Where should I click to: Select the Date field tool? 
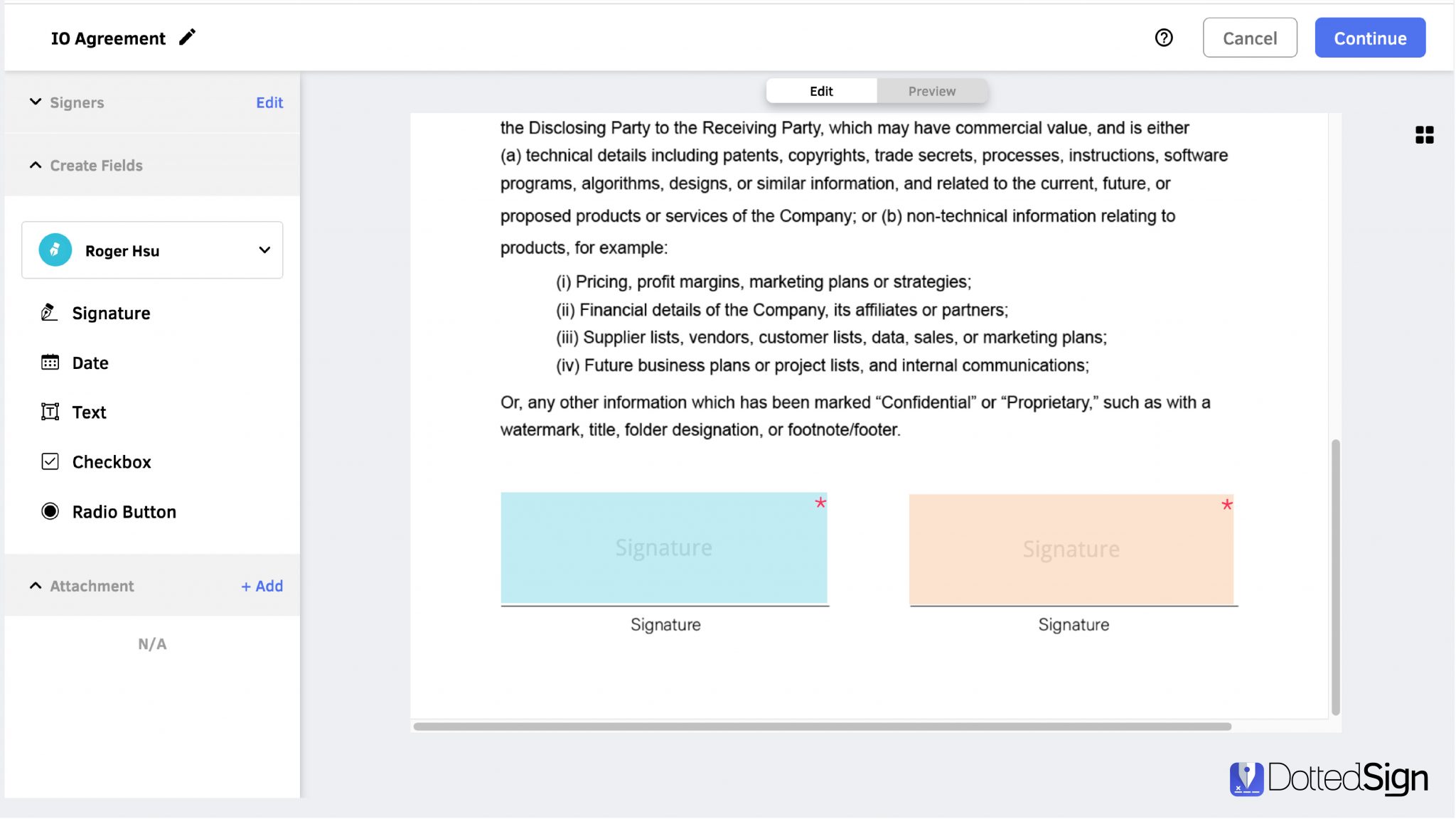coord(90,363)
